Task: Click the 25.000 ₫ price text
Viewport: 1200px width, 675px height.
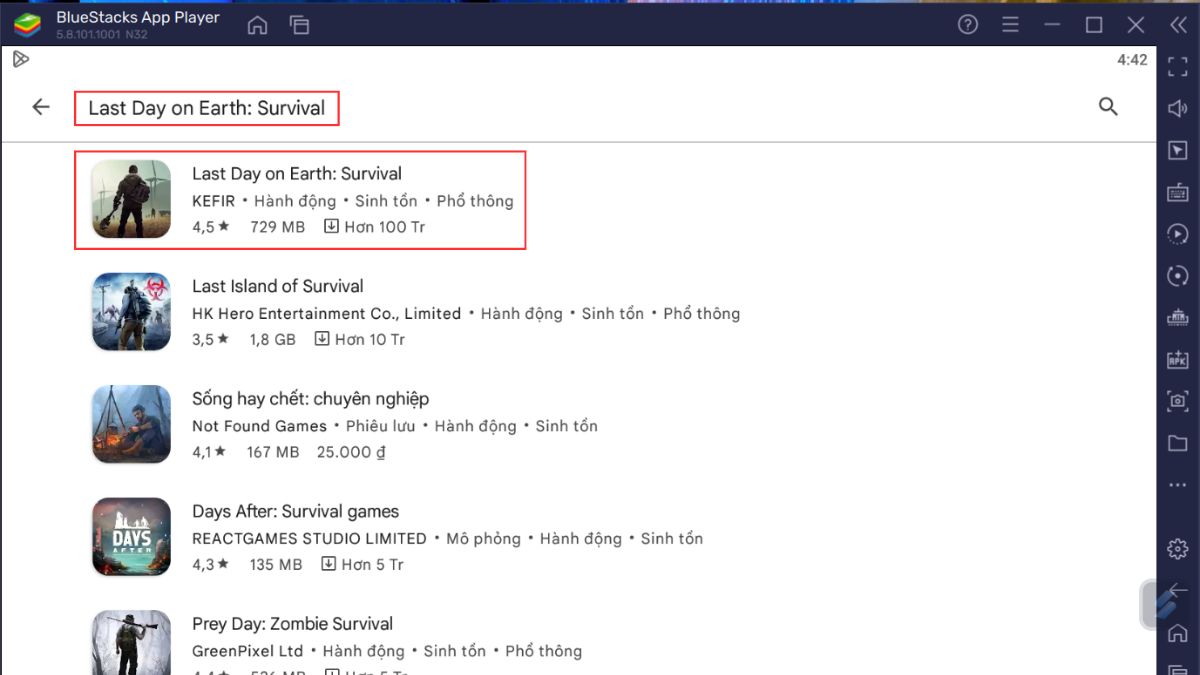Action: [x=352, y=452]
